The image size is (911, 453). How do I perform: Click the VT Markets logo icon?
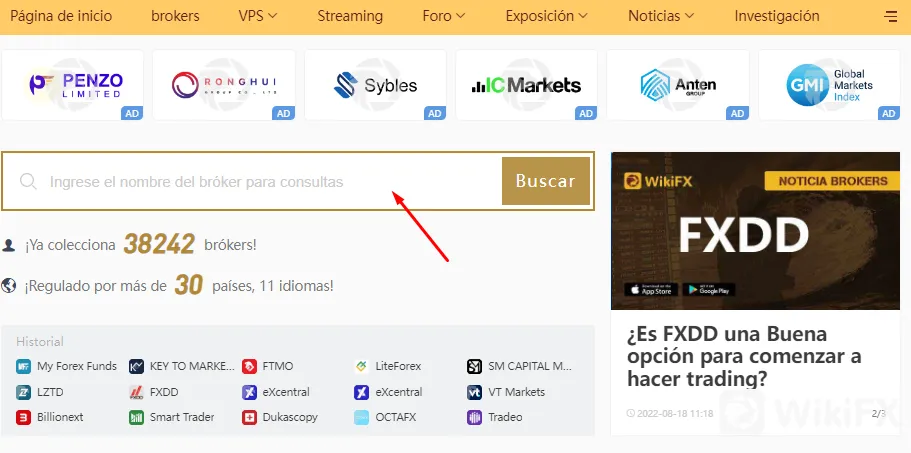click(474, 392)
